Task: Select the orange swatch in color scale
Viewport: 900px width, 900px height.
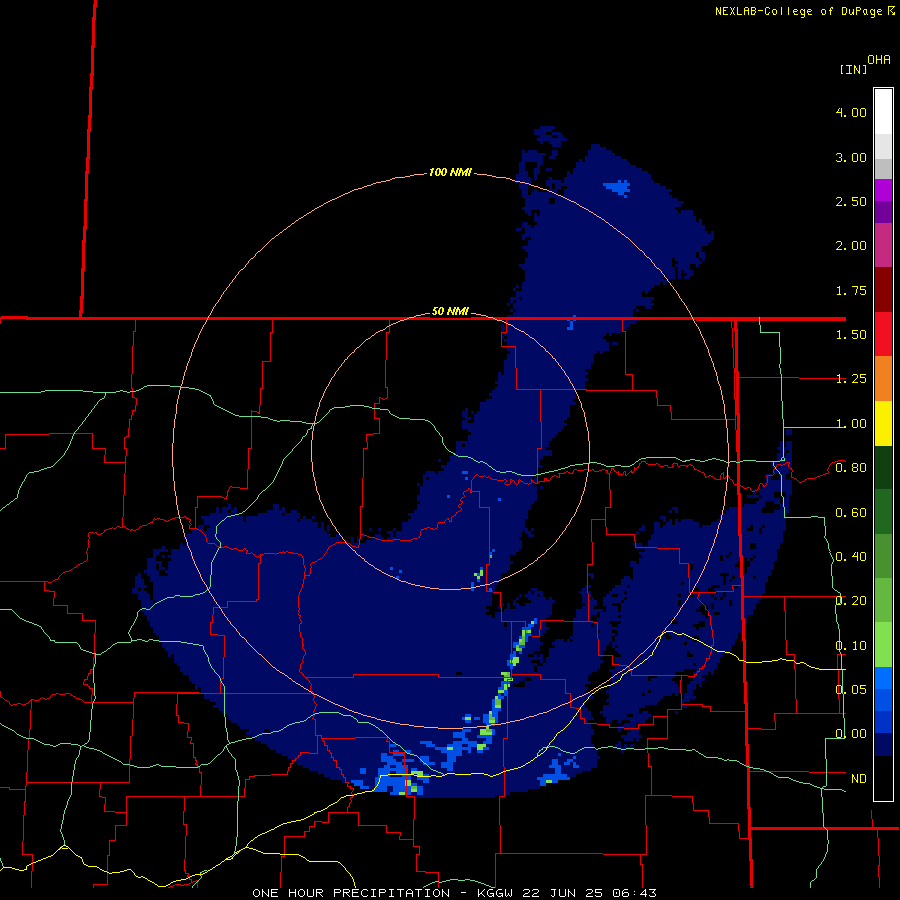Action: (x=883, y=379)
